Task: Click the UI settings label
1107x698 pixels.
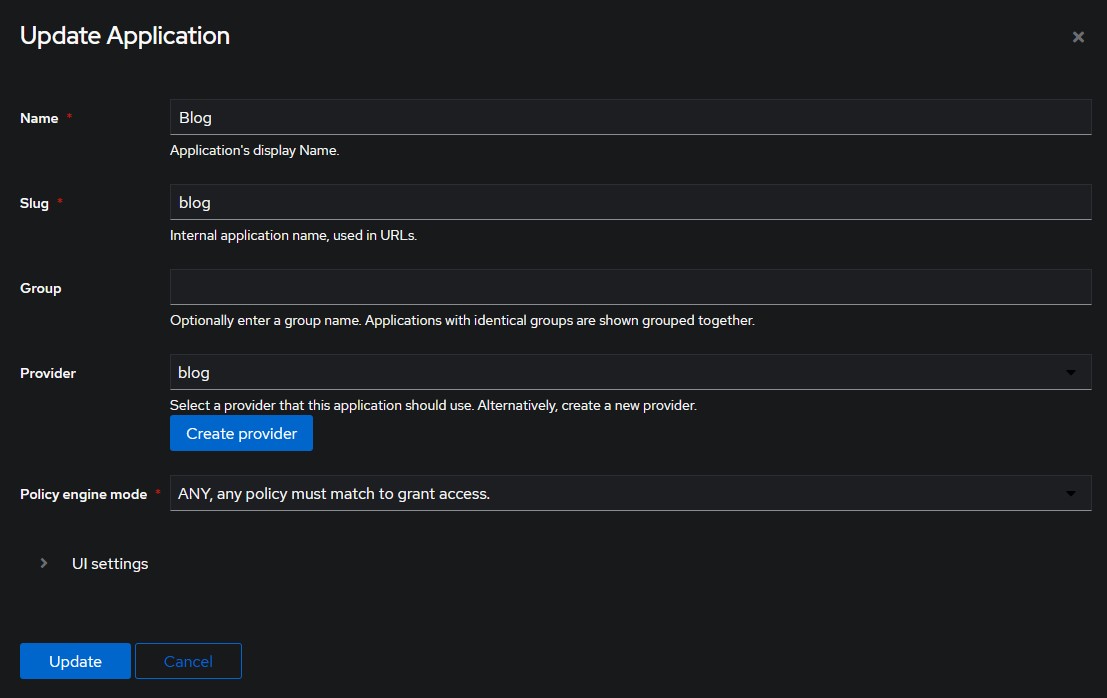Action: (110, 563)
